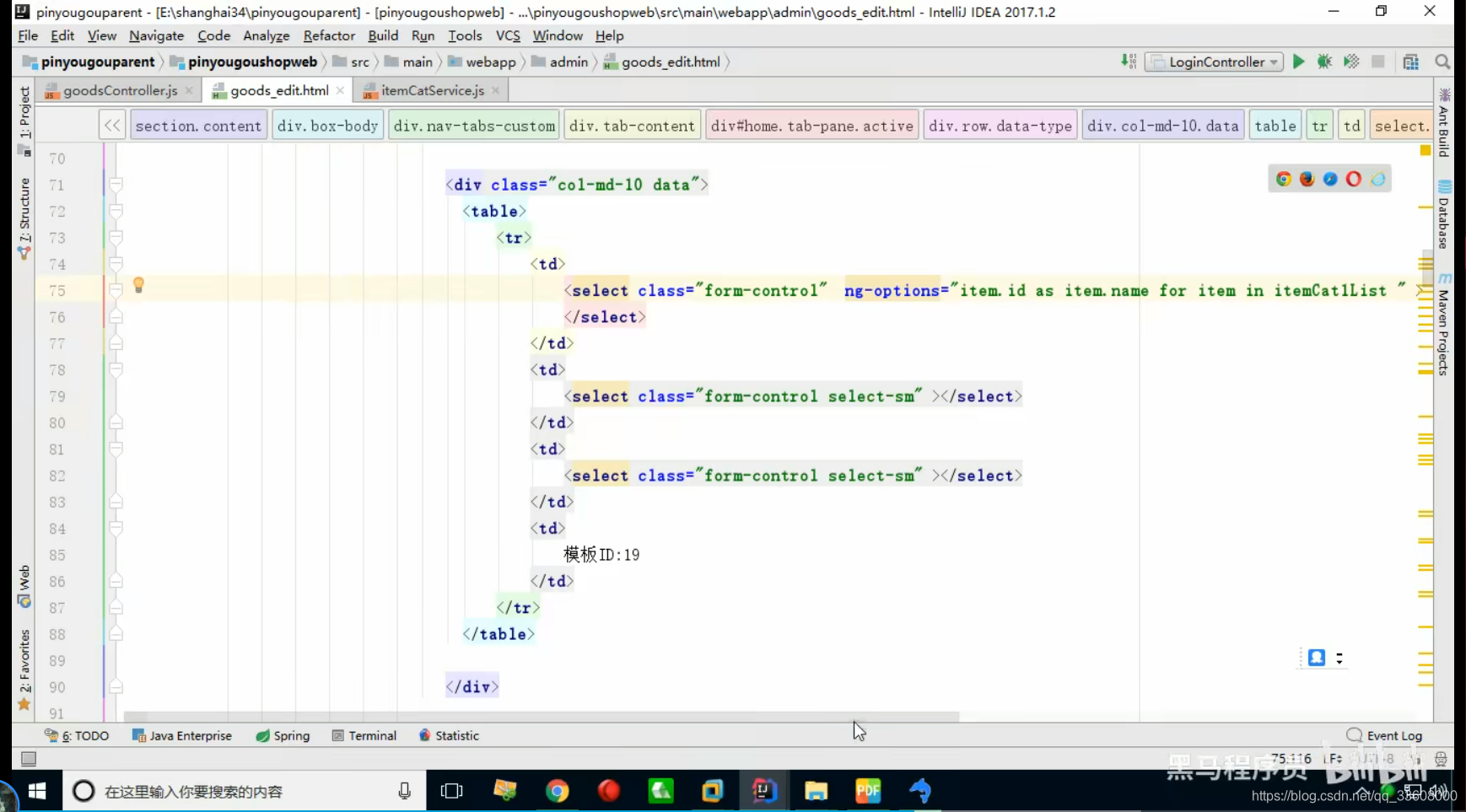Click the pinyougoushopweb breadcrumb in navigation bar

tap(245, 62)
